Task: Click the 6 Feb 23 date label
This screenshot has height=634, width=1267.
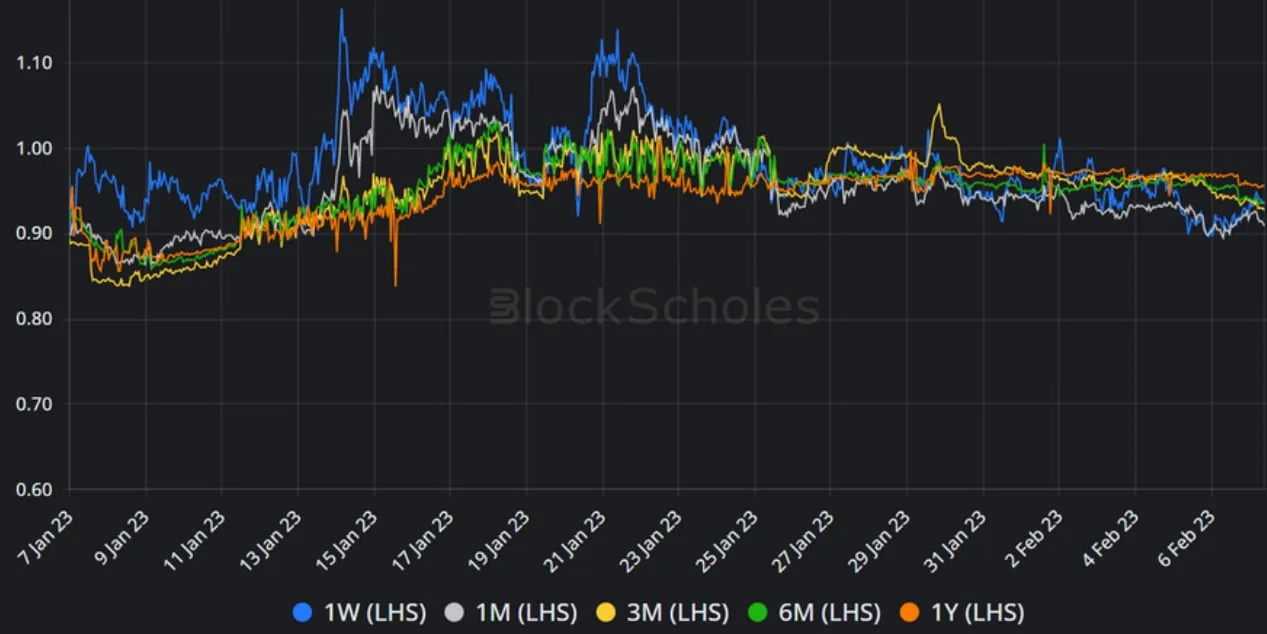Action: [x=1187, y=540]
